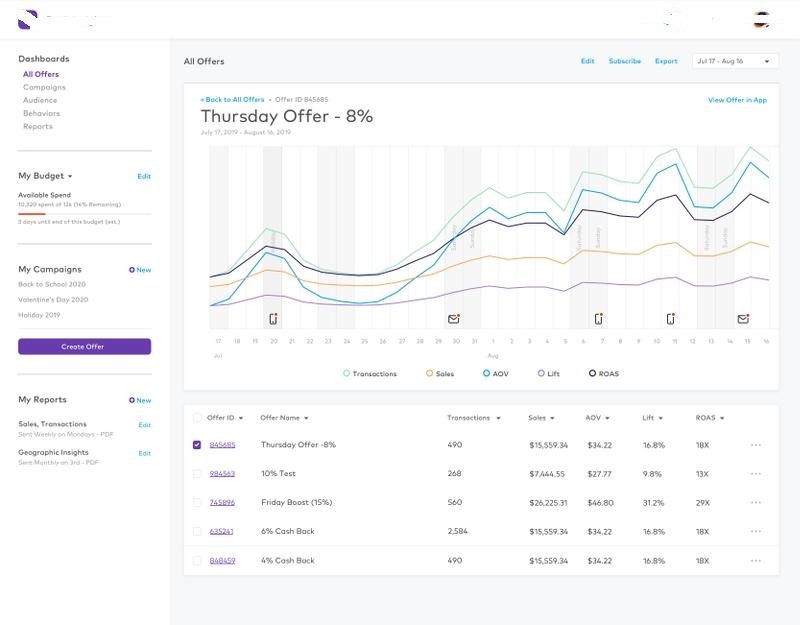Open offer ID 745896 link

(x=222, y=503)
